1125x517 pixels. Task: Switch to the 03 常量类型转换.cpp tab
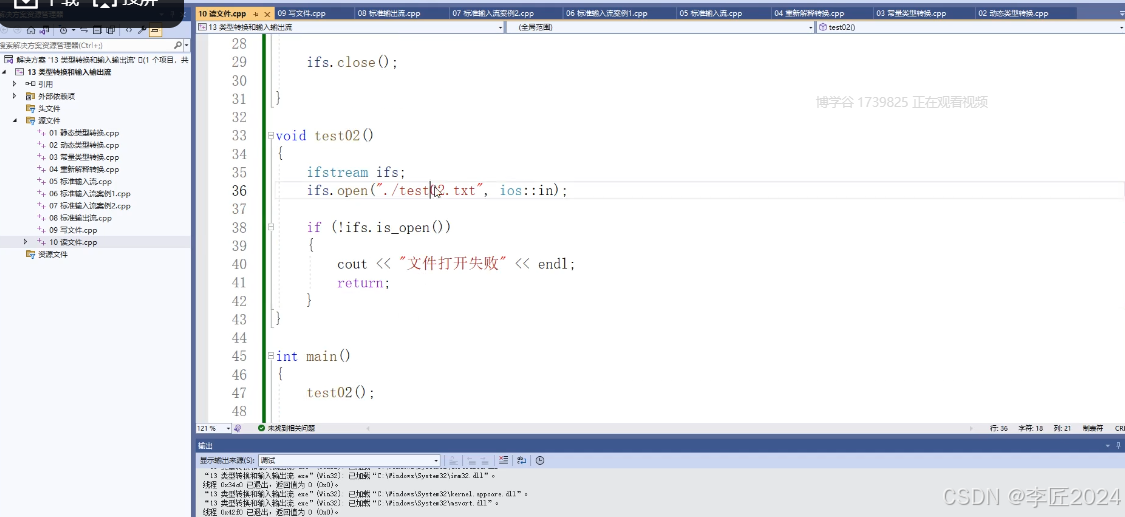point(911,13)
